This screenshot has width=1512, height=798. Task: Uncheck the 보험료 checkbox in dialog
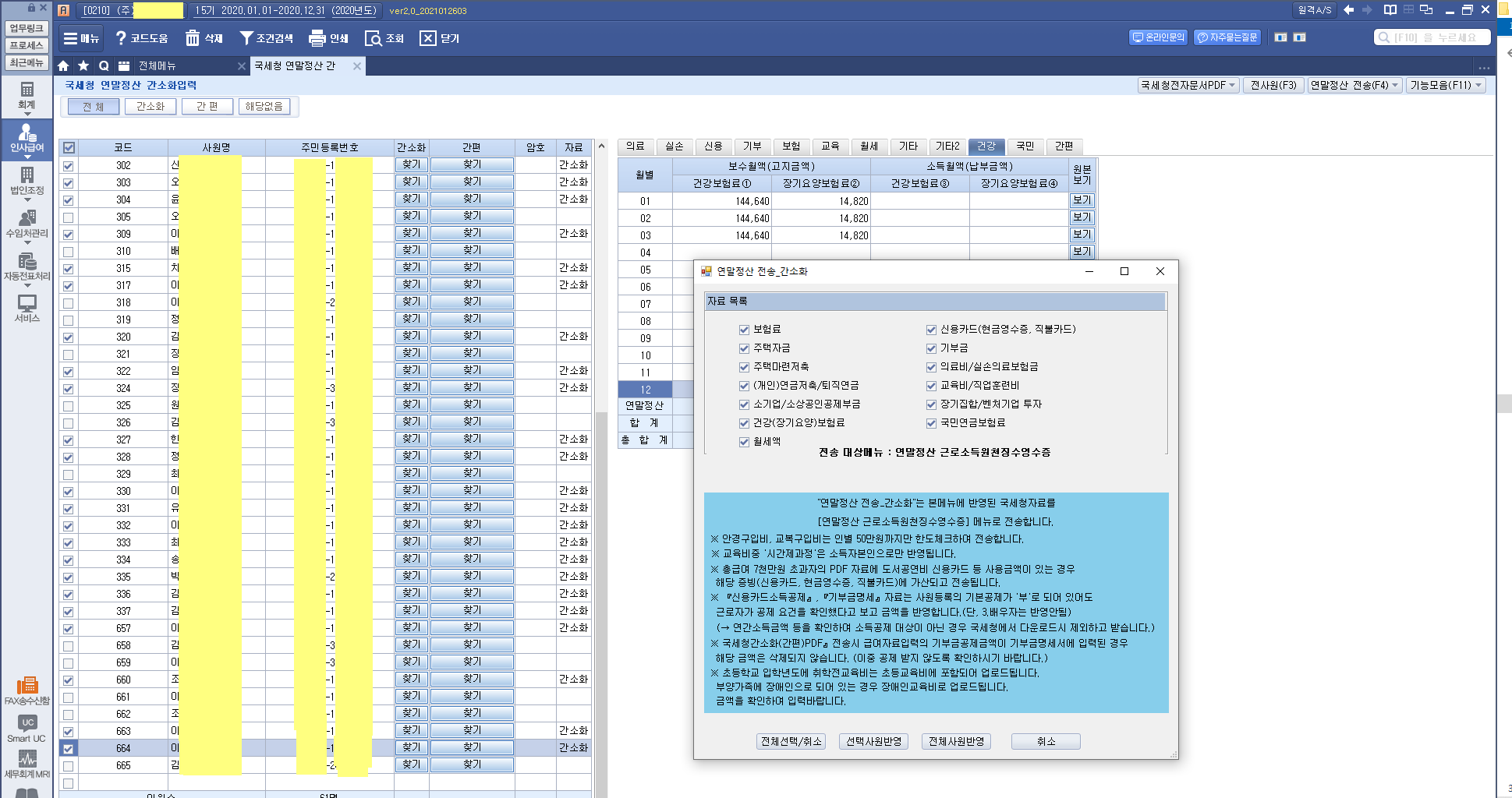(744, 330)
